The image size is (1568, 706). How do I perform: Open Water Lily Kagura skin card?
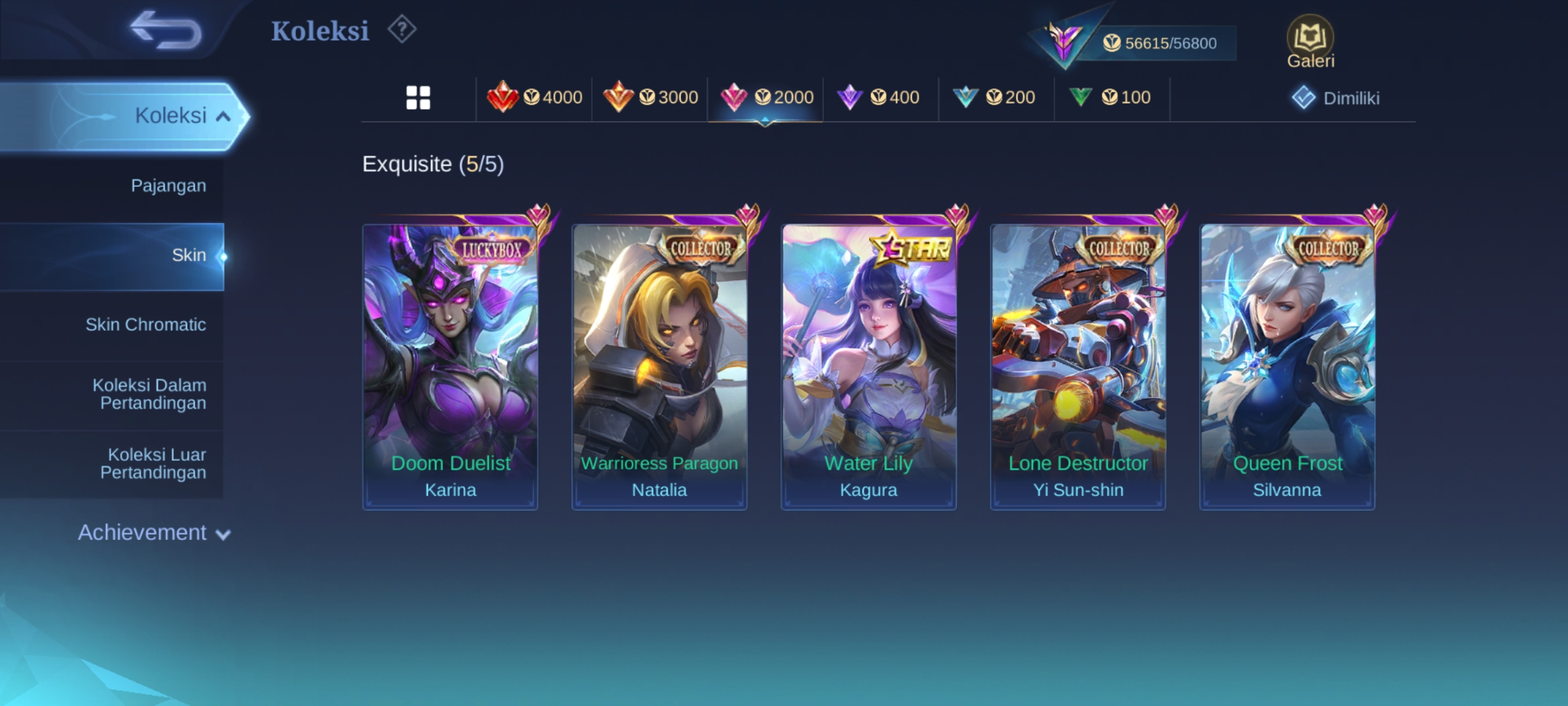click(x=868, y=367)
